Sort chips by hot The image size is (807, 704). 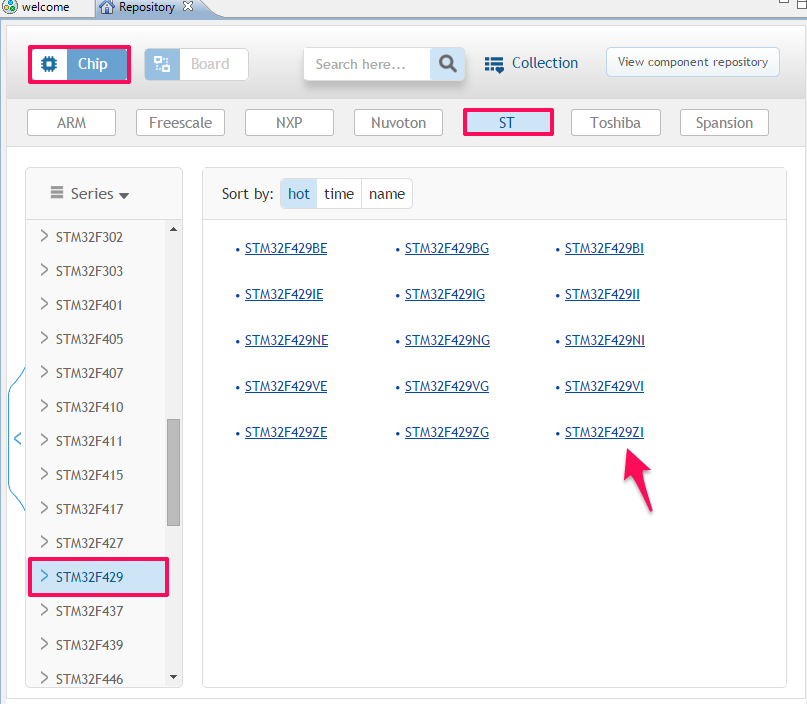pos(299,194)
